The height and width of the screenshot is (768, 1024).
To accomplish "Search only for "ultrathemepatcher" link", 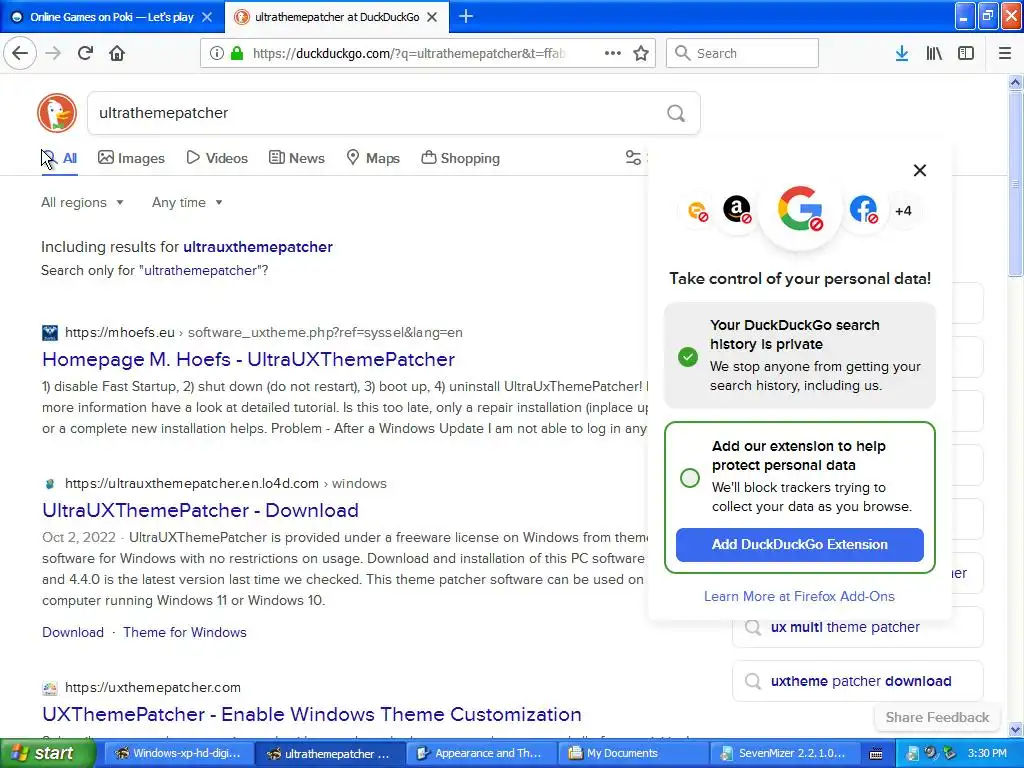I will pos(200,270).
